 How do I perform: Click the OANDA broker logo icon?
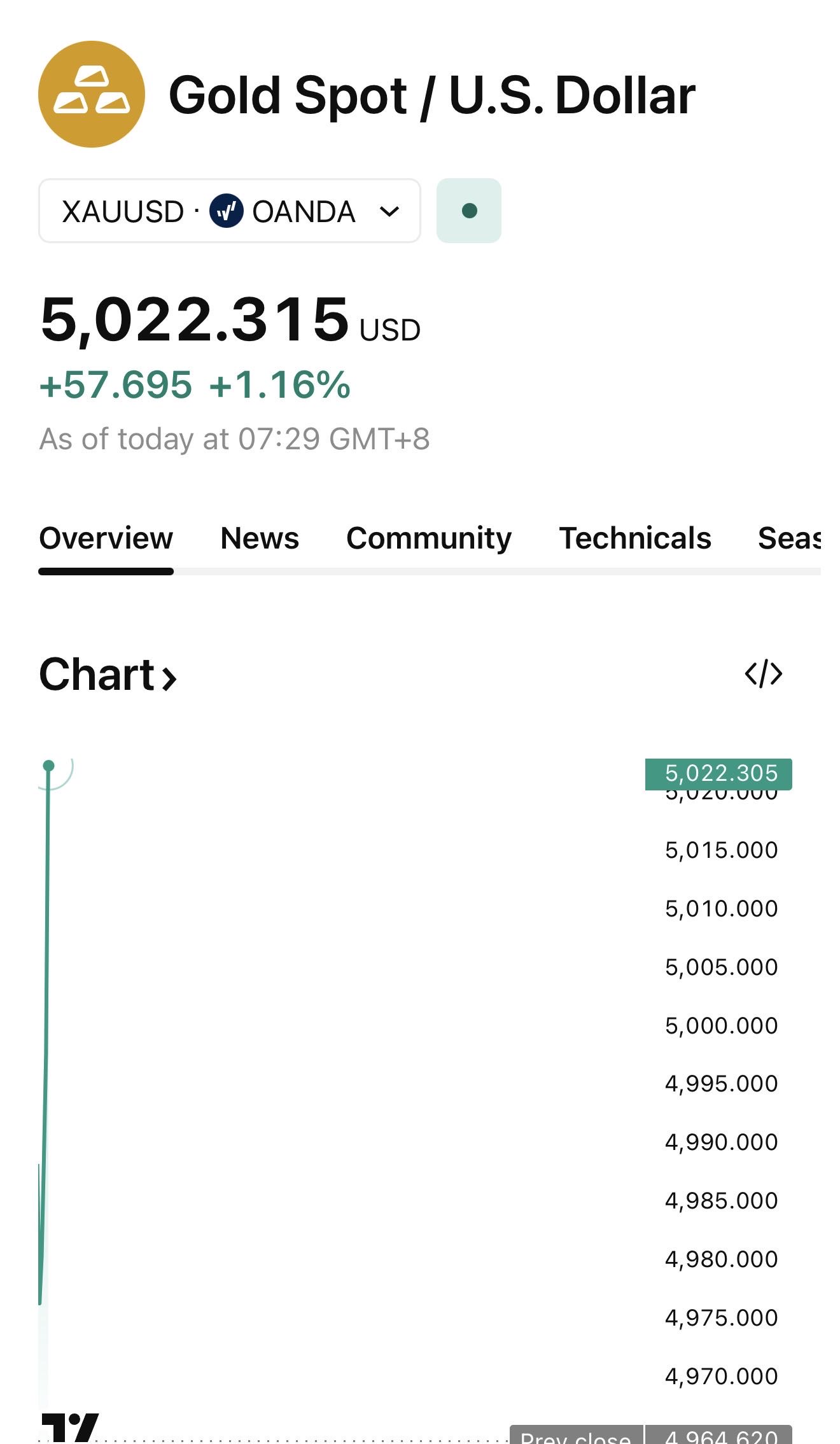[x=226, y=211]
